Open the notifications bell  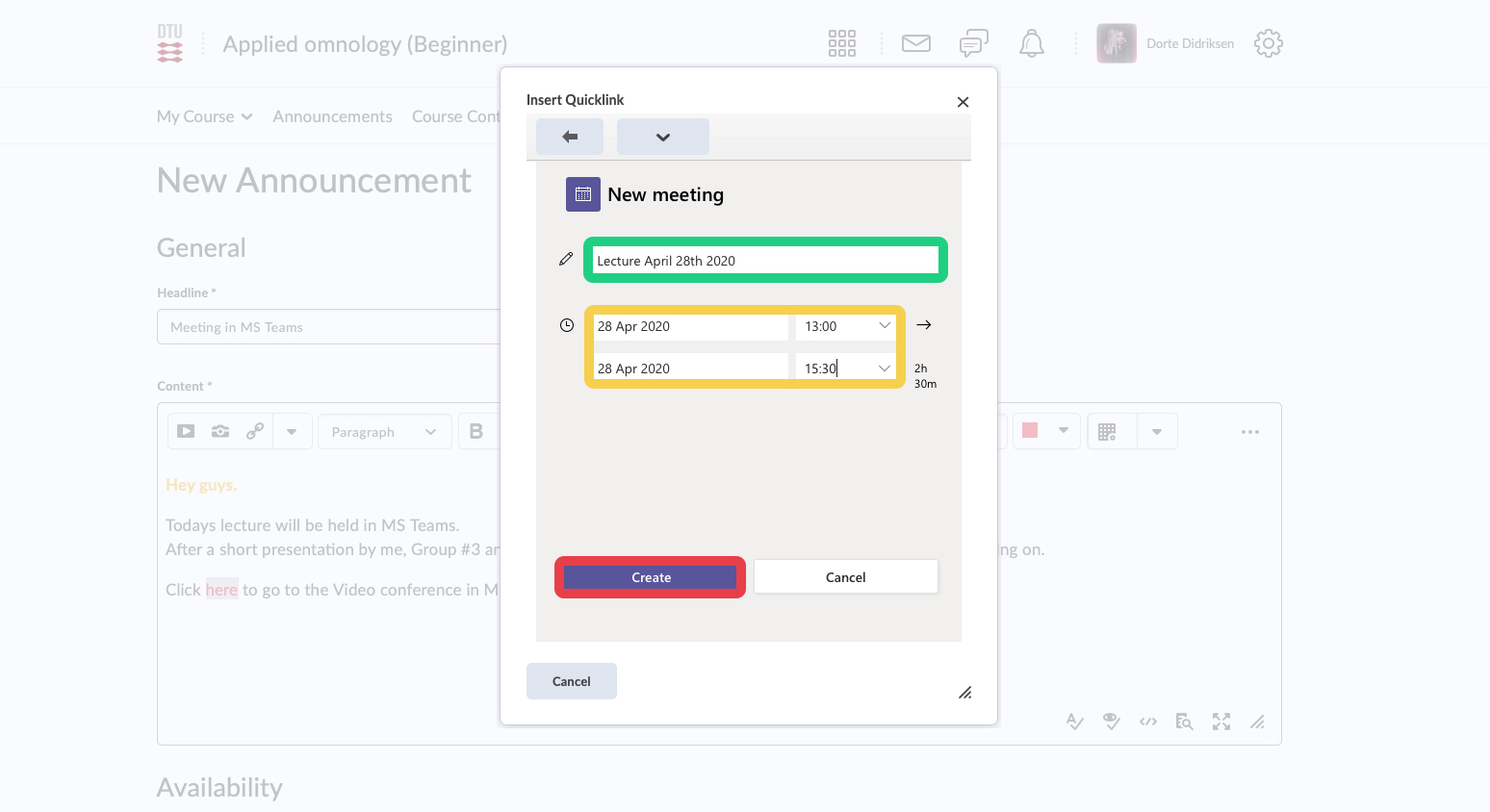tap(1031, 43)
